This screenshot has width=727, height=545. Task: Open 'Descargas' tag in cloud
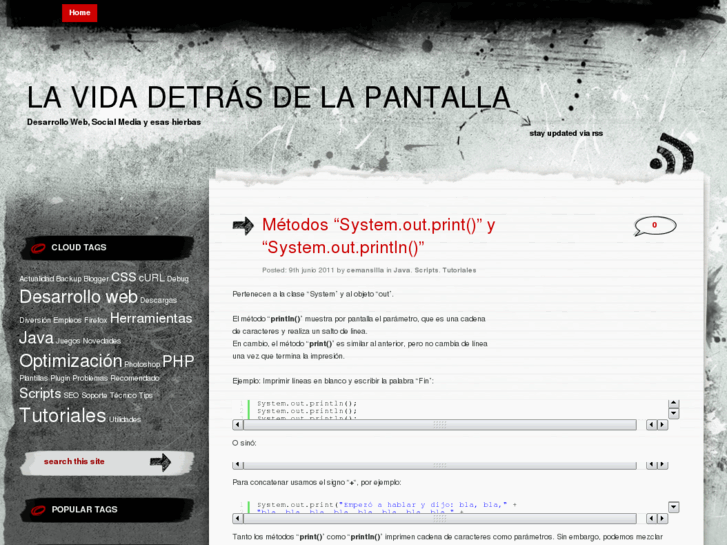click(x=158, y=301)
